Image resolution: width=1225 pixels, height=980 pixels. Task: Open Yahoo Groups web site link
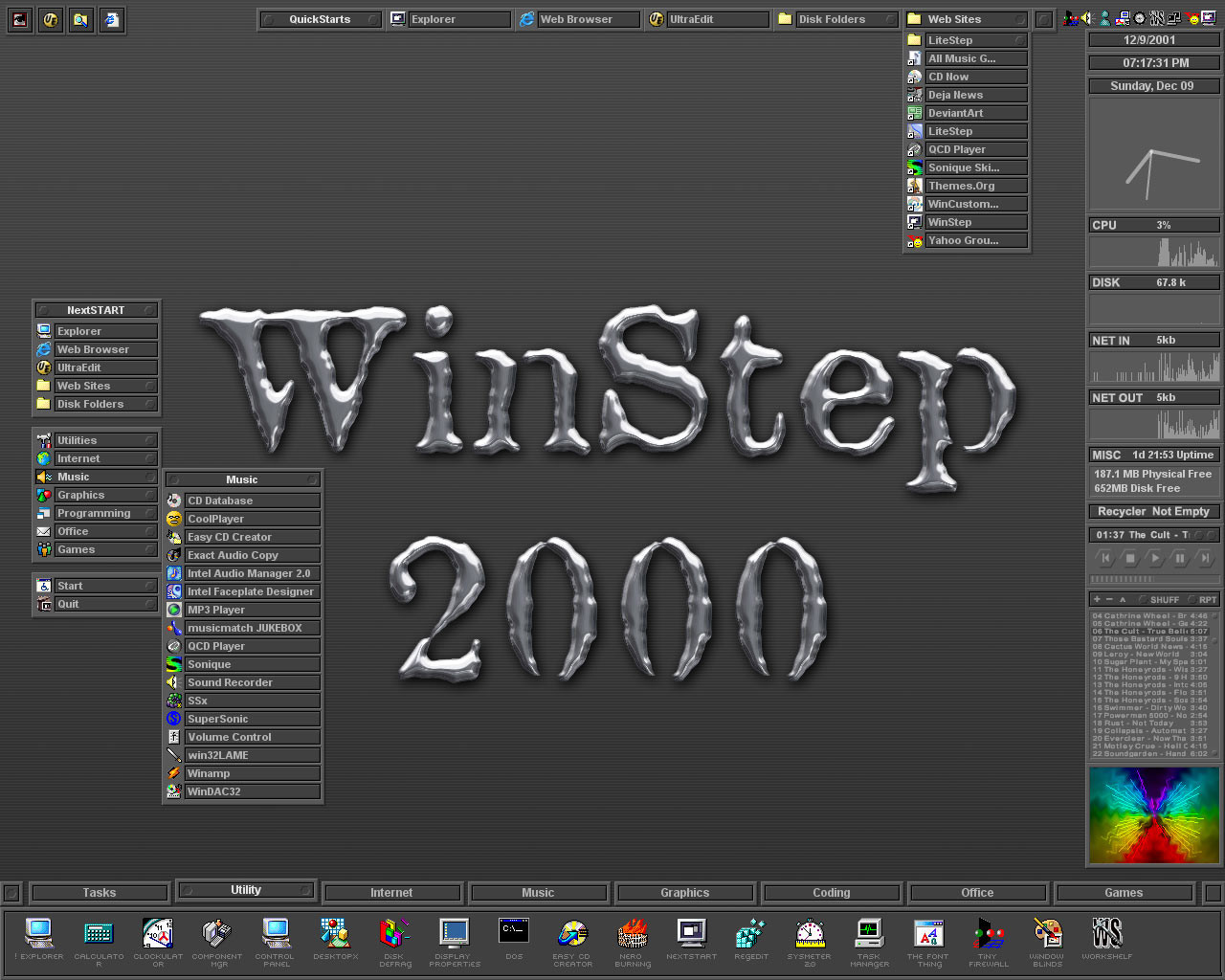coord(967,240)
